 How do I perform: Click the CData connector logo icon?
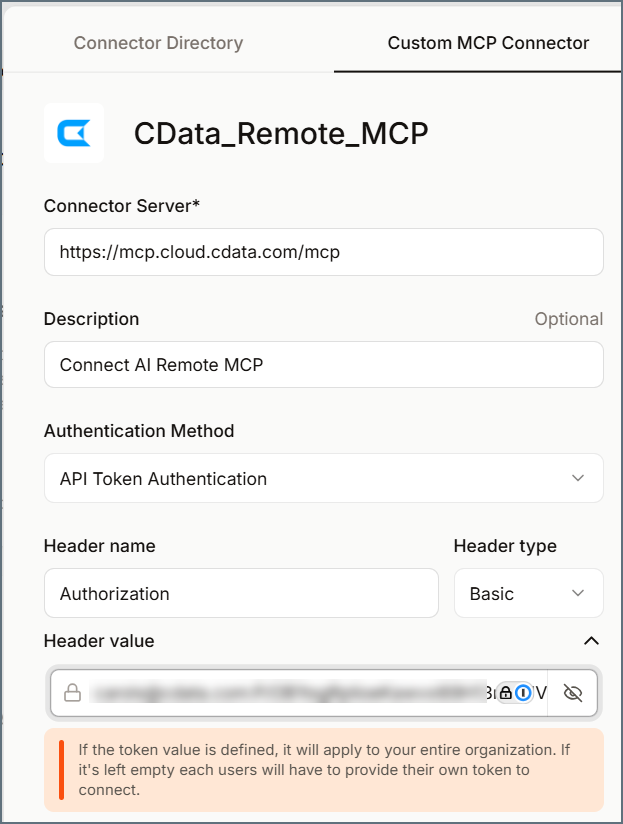click(73, 131)
